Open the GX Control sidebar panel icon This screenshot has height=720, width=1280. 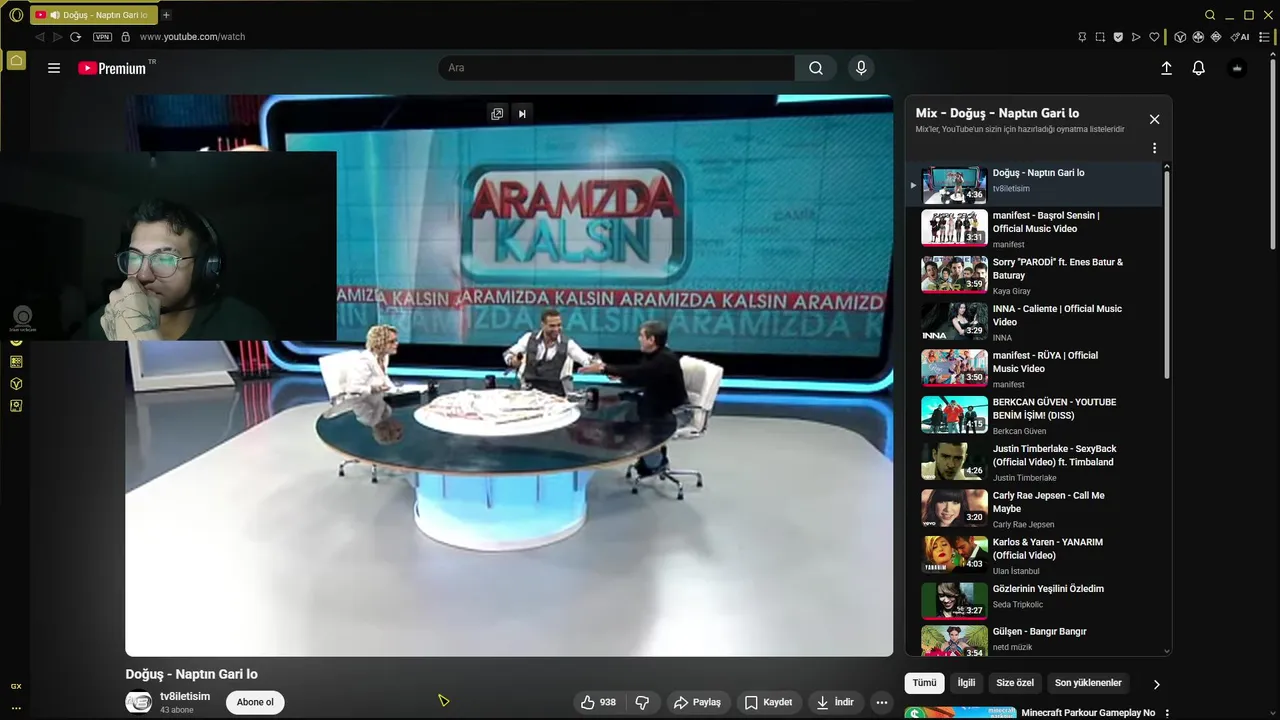coord(16,406)
